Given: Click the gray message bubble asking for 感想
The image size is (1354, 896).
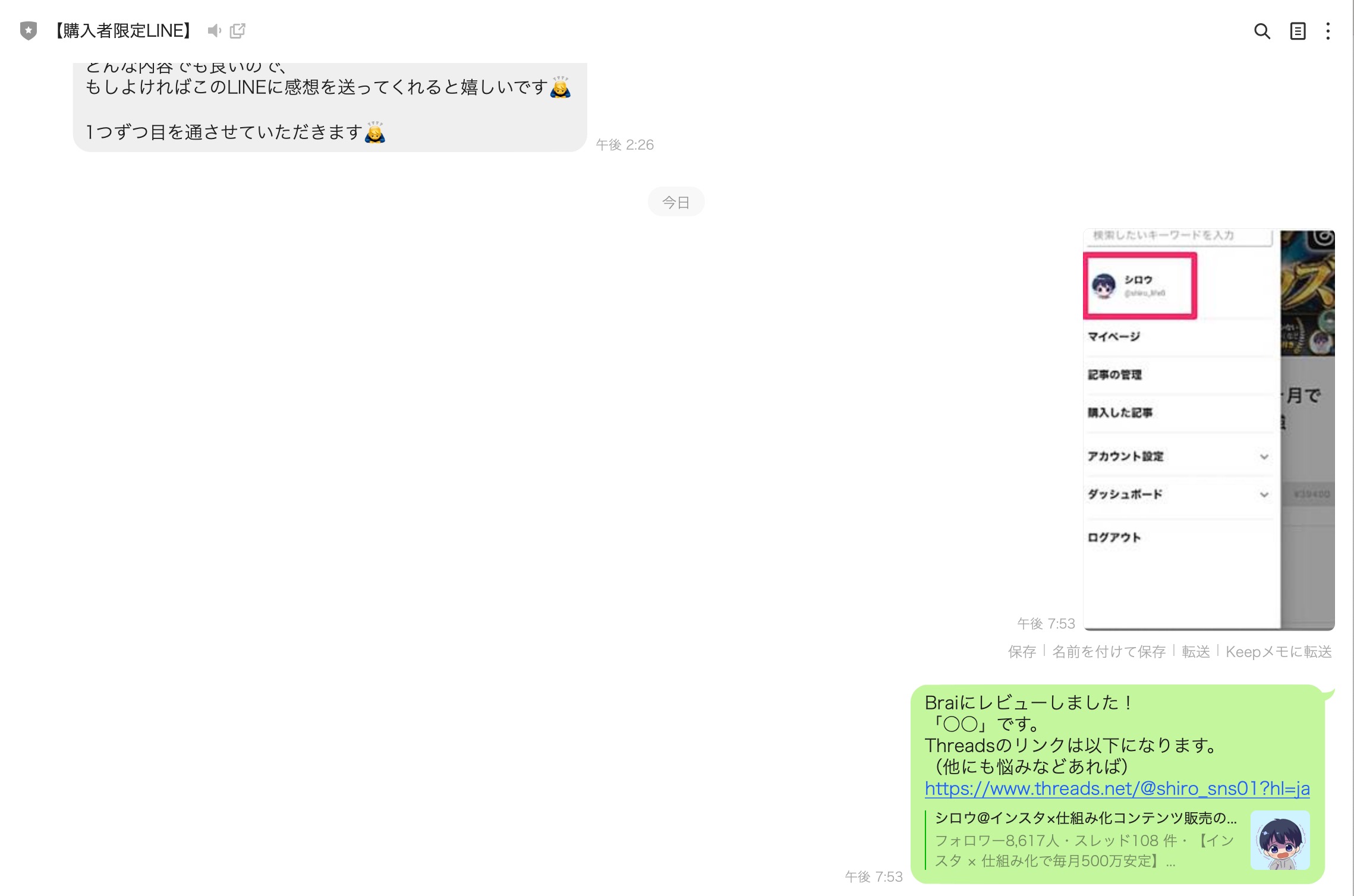Looking at the screenshot, I should 329,107.
